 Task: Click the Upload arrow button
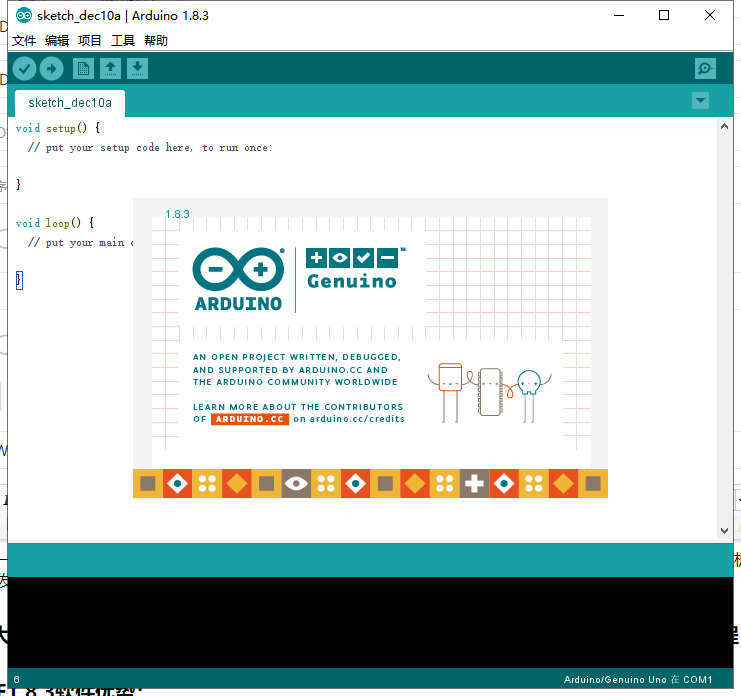(52, 69)
